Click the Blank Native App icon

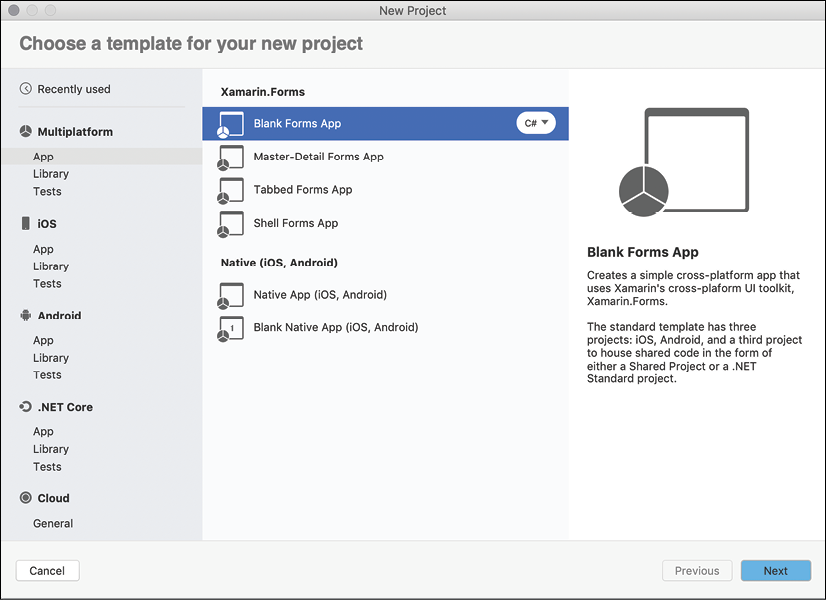(x=231, y=328)
